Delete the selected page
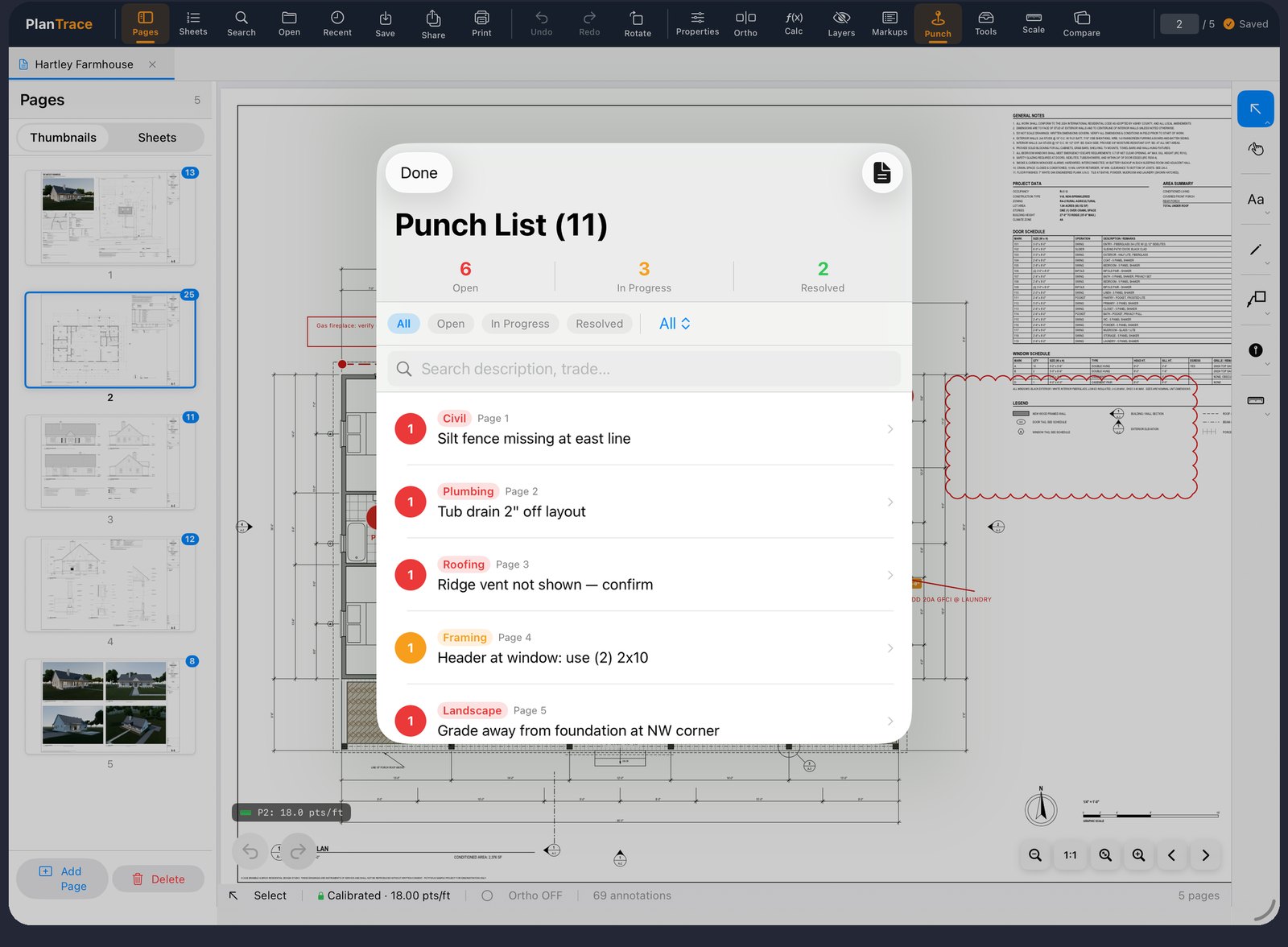The height and width of the screenshot is (947, 1288). [x=159, y=879]
